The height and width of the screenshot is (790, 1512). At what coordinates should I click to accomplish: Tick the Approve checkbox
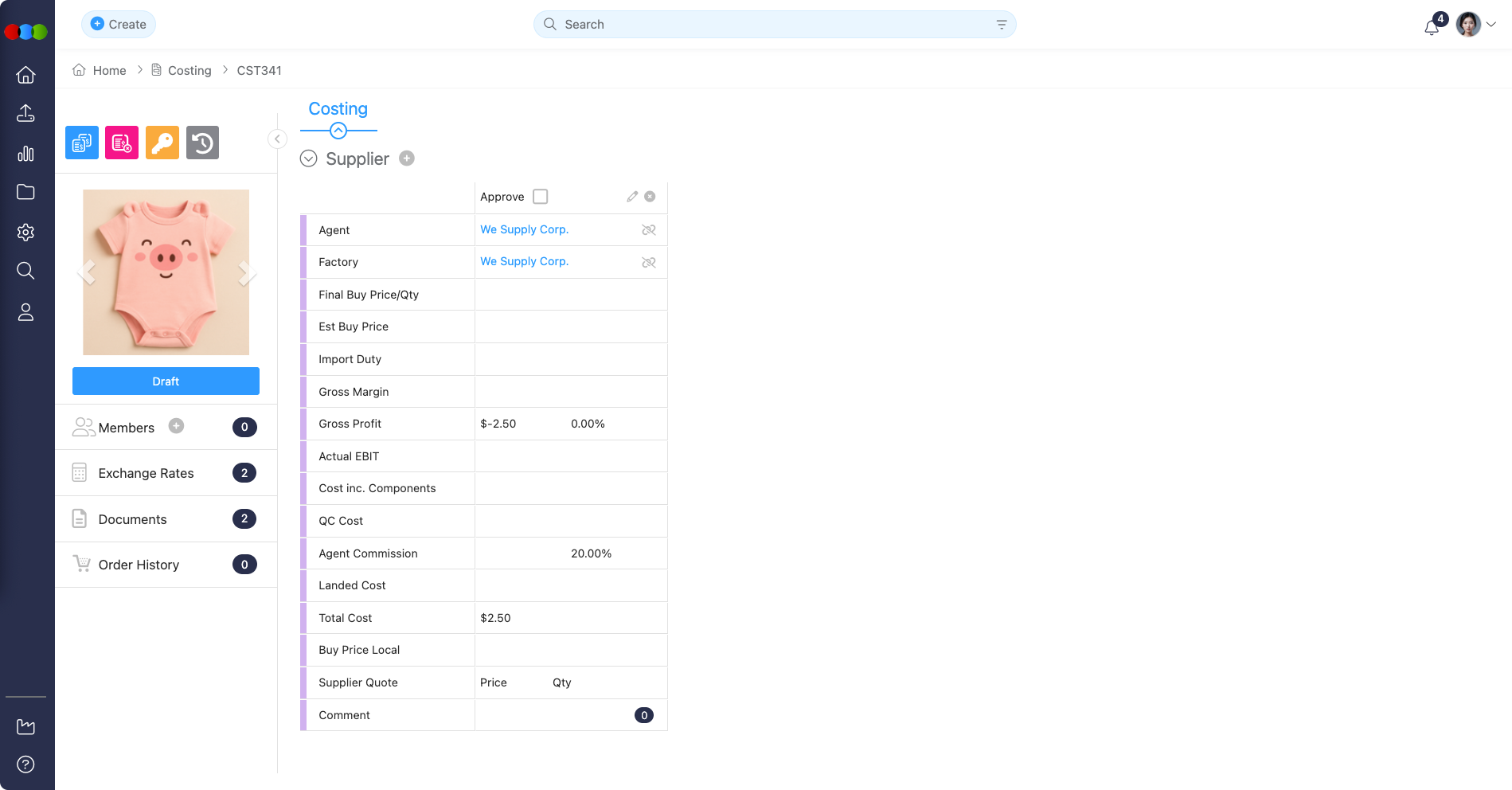point(541,197)
